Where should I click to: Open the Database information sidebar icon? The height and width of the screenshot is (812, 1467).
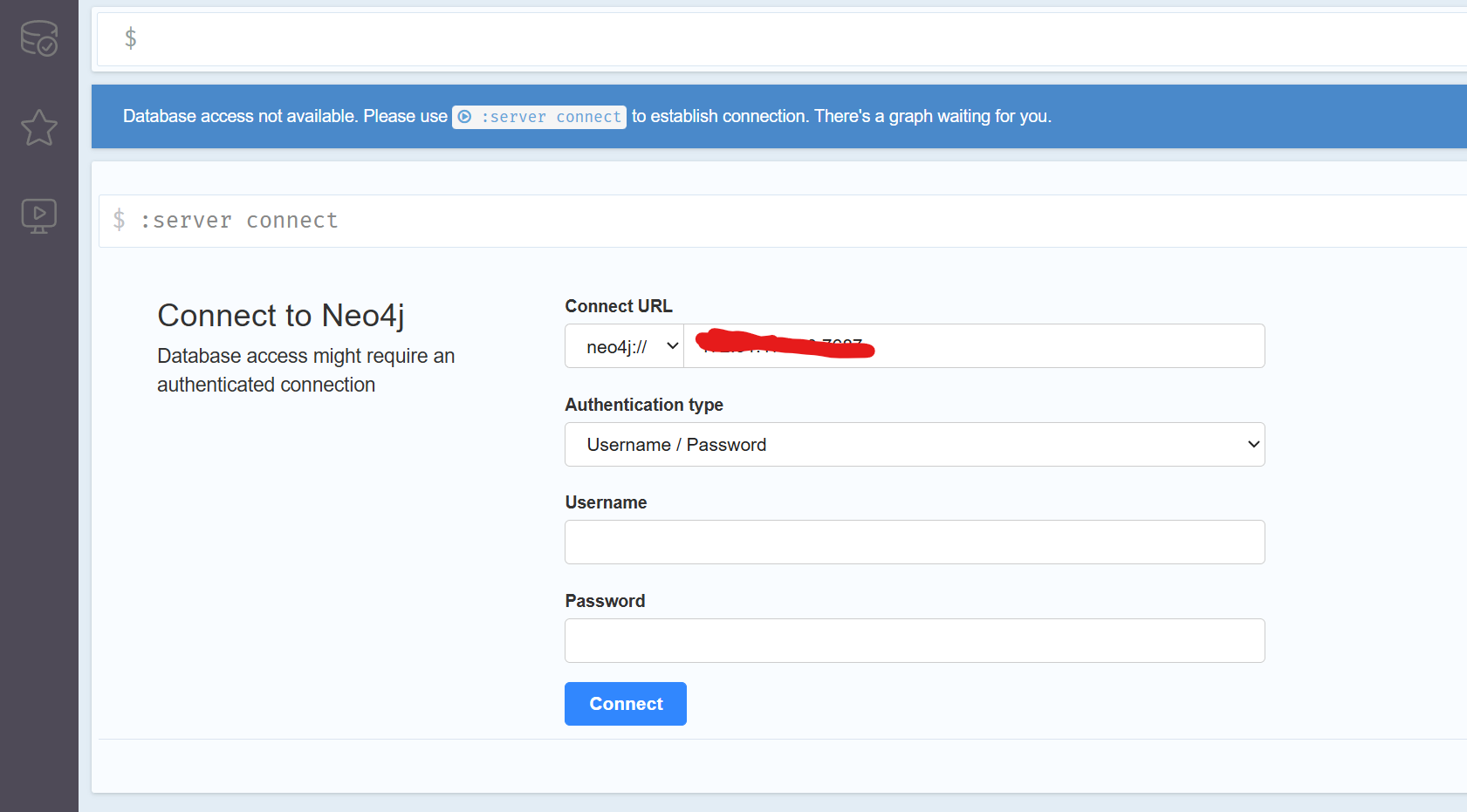tap(39, 38)
